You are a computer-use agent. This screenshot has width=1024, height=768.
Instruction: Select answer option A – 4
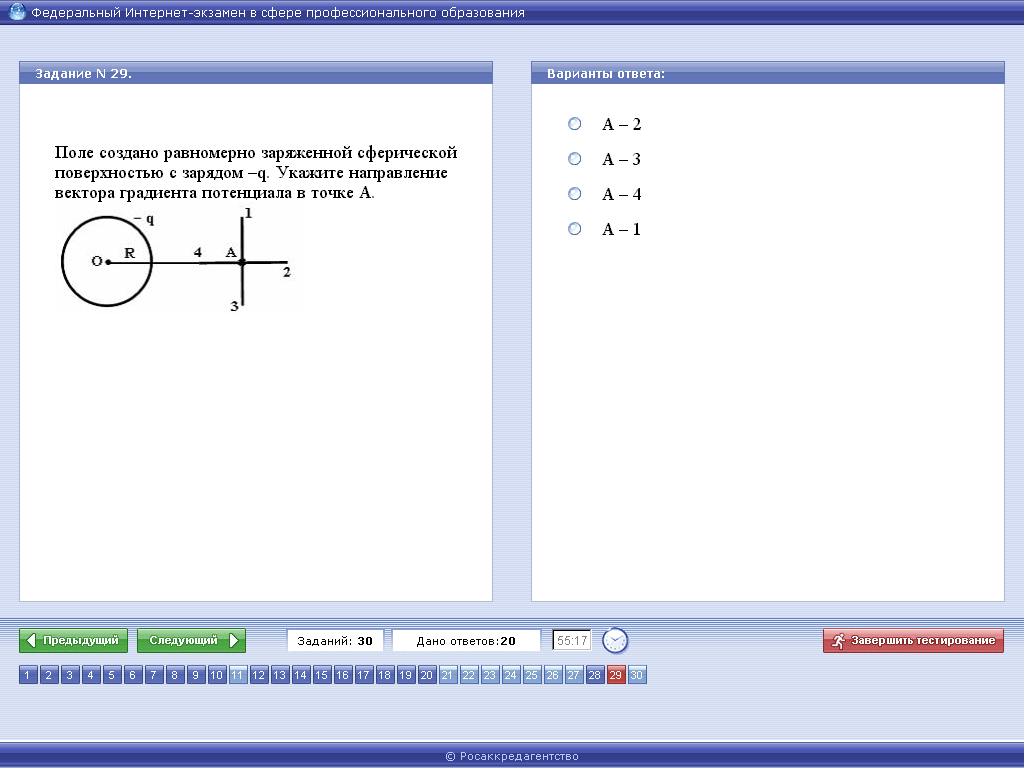(x=574, y=193)
